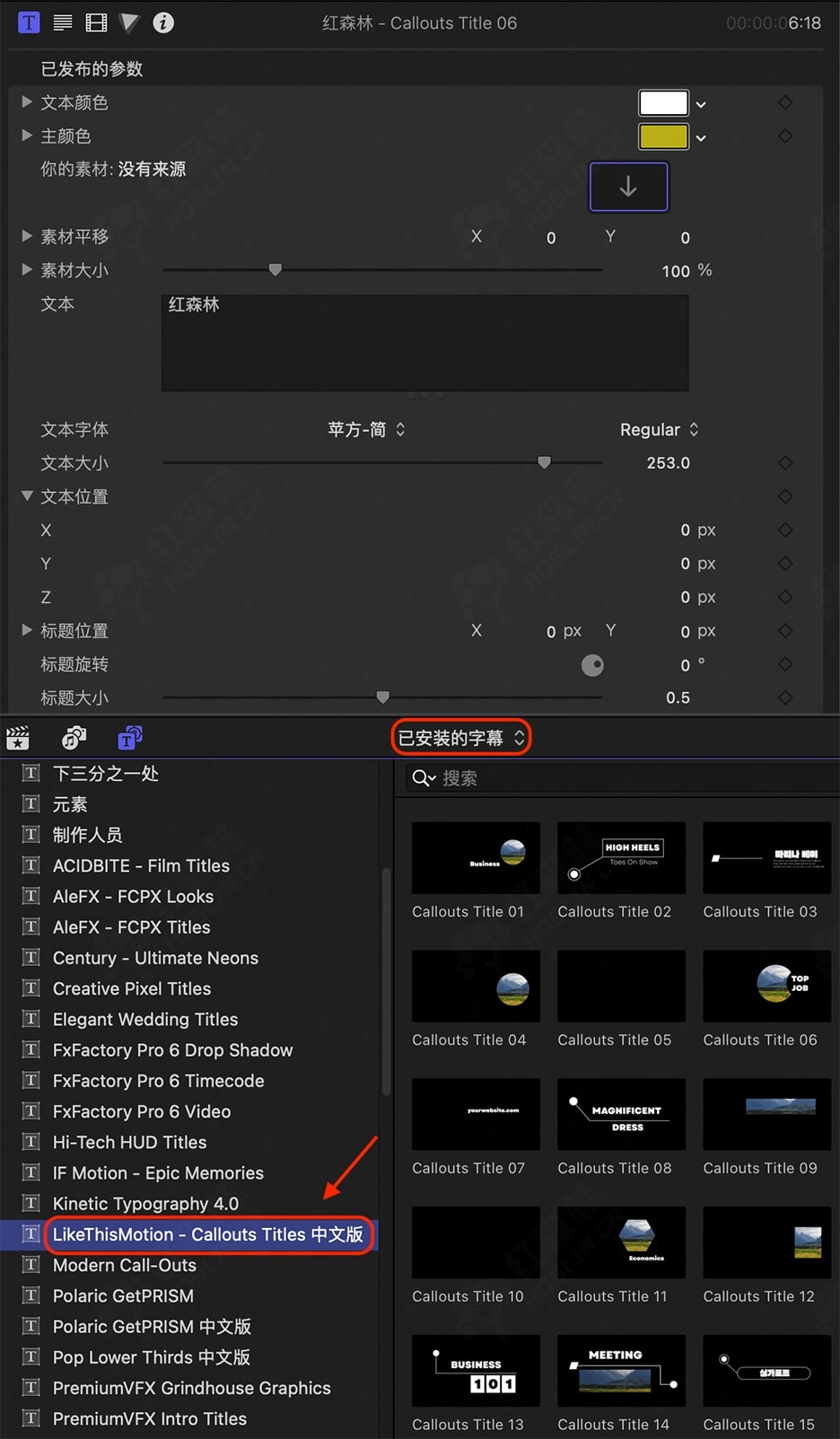Screen dimensions: 840x1439
Task: Select the 制作人员 category
Action: (x=88, y=835)
